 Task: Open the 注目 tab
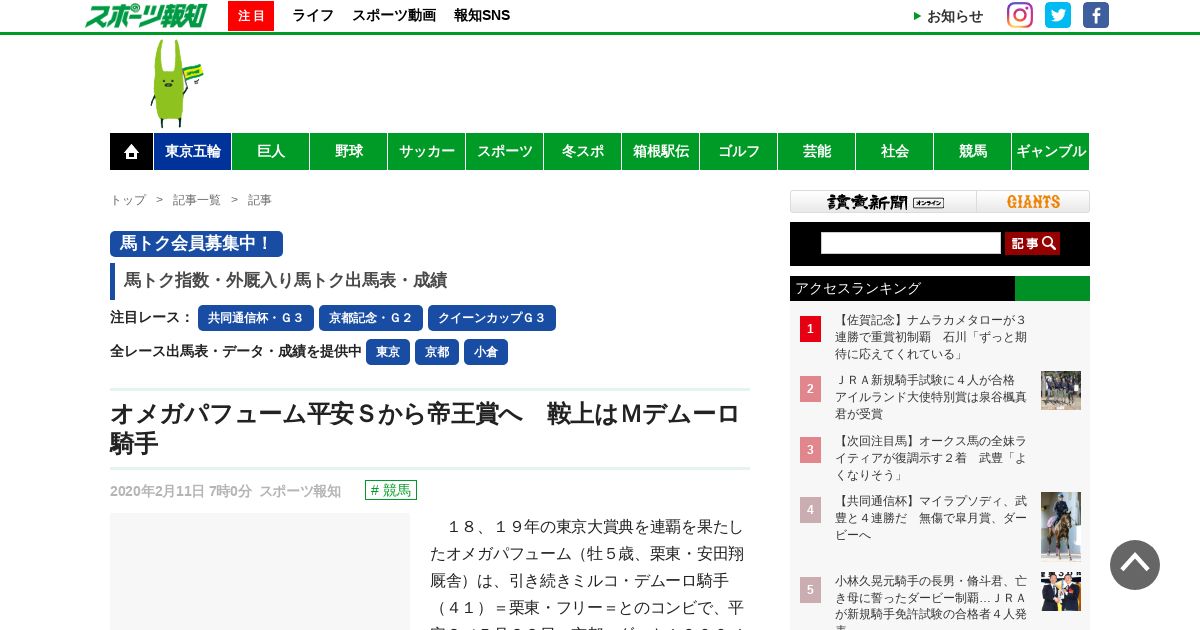tap(251, 16)
